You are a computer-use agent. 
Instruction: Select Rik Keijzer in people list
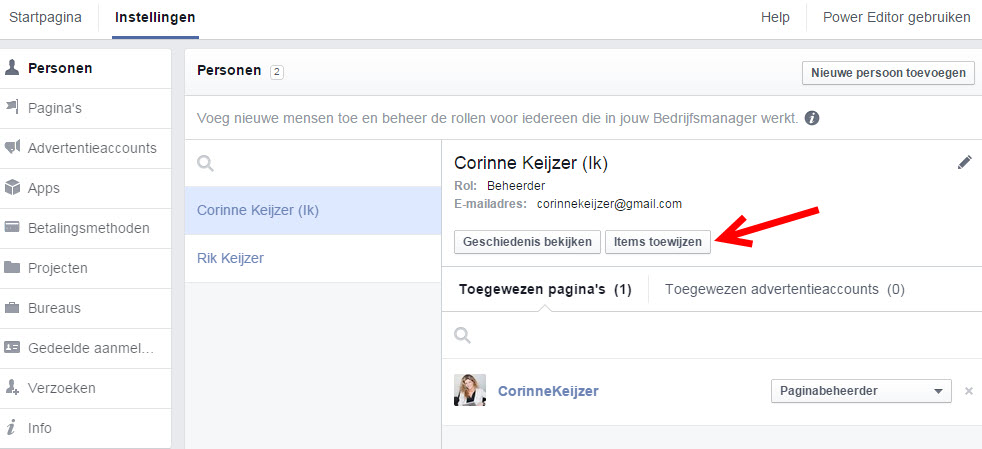coord(313,258)
